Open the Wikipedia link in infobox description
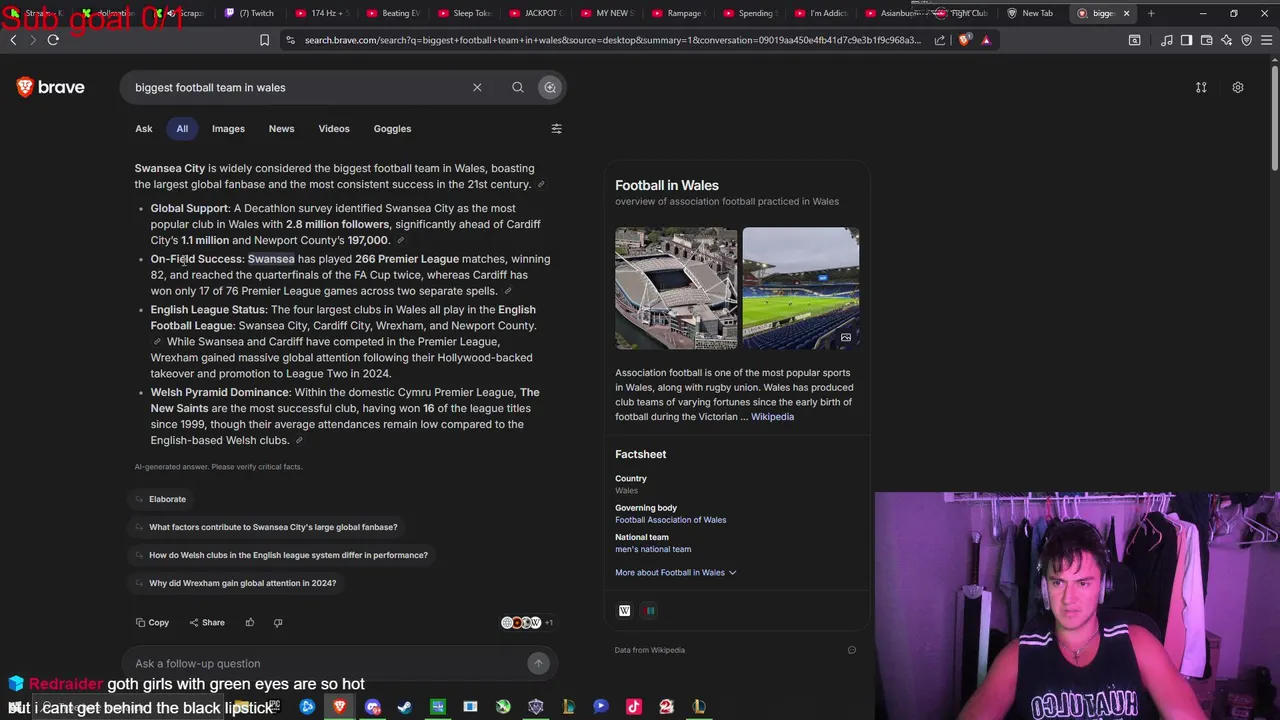 point(772,417)
